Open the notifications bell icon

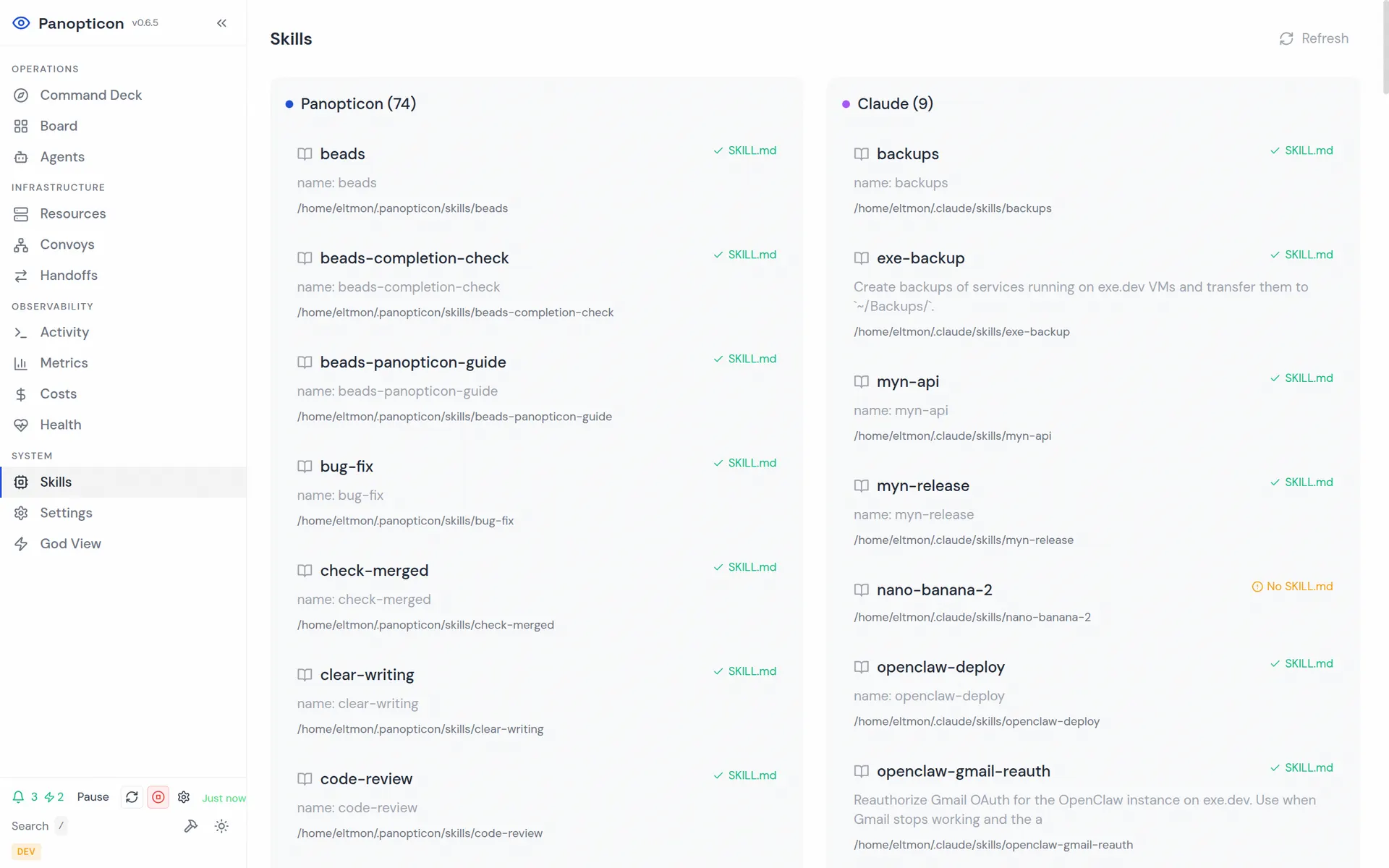(18, 797)
